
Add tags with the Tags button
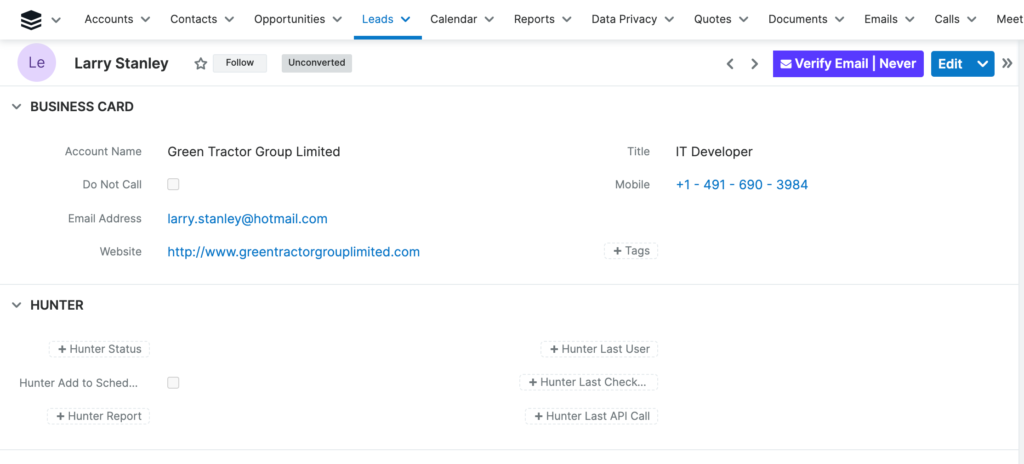point(631,251)
